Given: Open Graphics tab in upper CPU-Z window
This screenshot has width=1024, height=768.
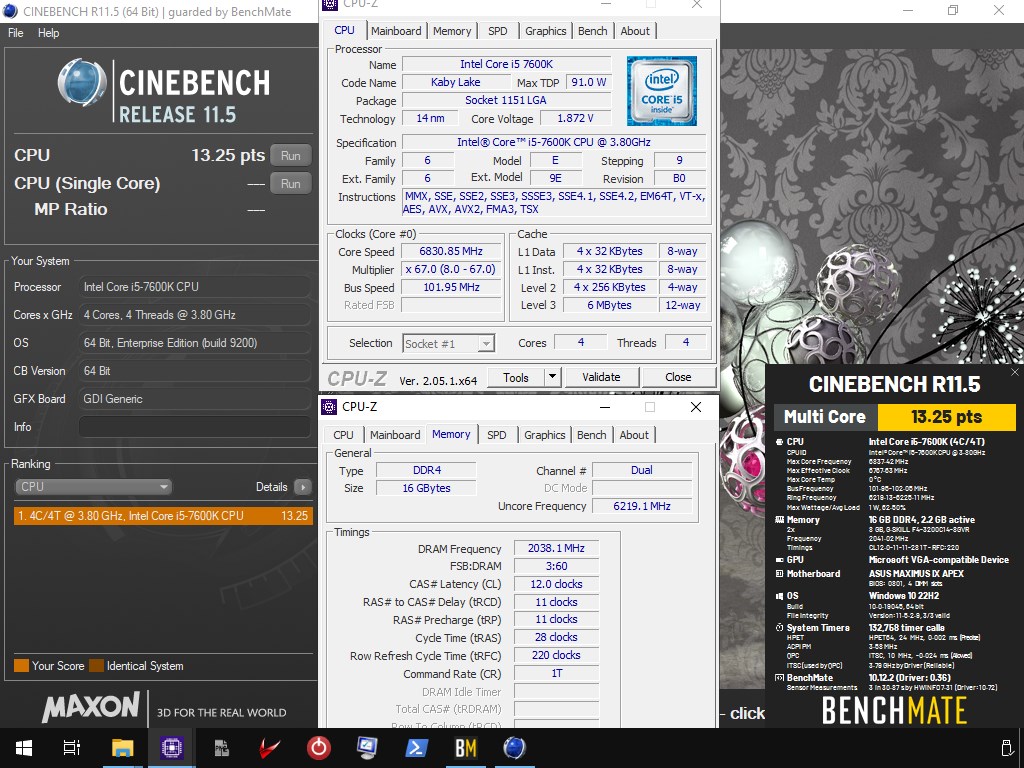Looking at the screenshot, I should tap(545, 31).
